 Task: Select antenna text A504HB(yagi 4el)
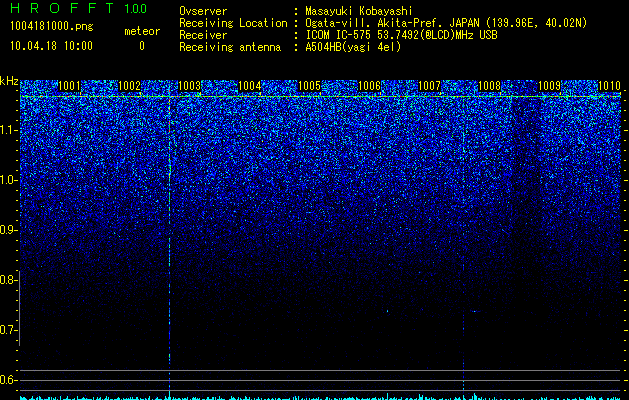(x=353, y=47)
